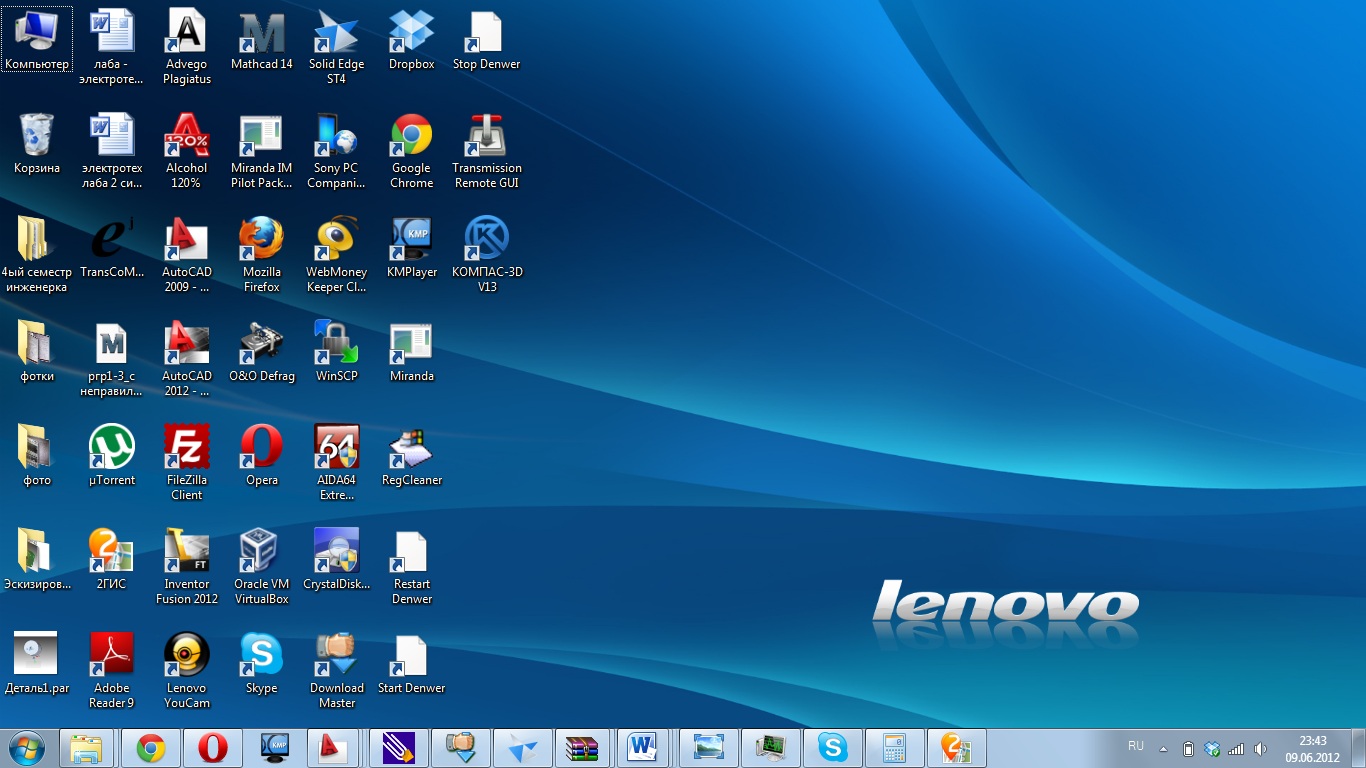Click the Mozilla Firefox shortcut
The width and height of the screenshot is (1366, 768).
point(262,255)
